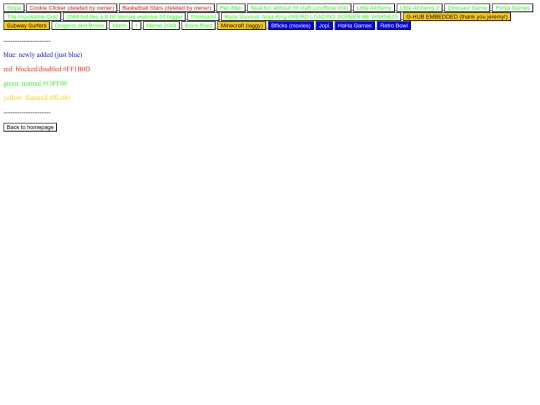Open Dragons and Bricks
Viewport: 540px width, 405px height.
[x=79, y=25]
